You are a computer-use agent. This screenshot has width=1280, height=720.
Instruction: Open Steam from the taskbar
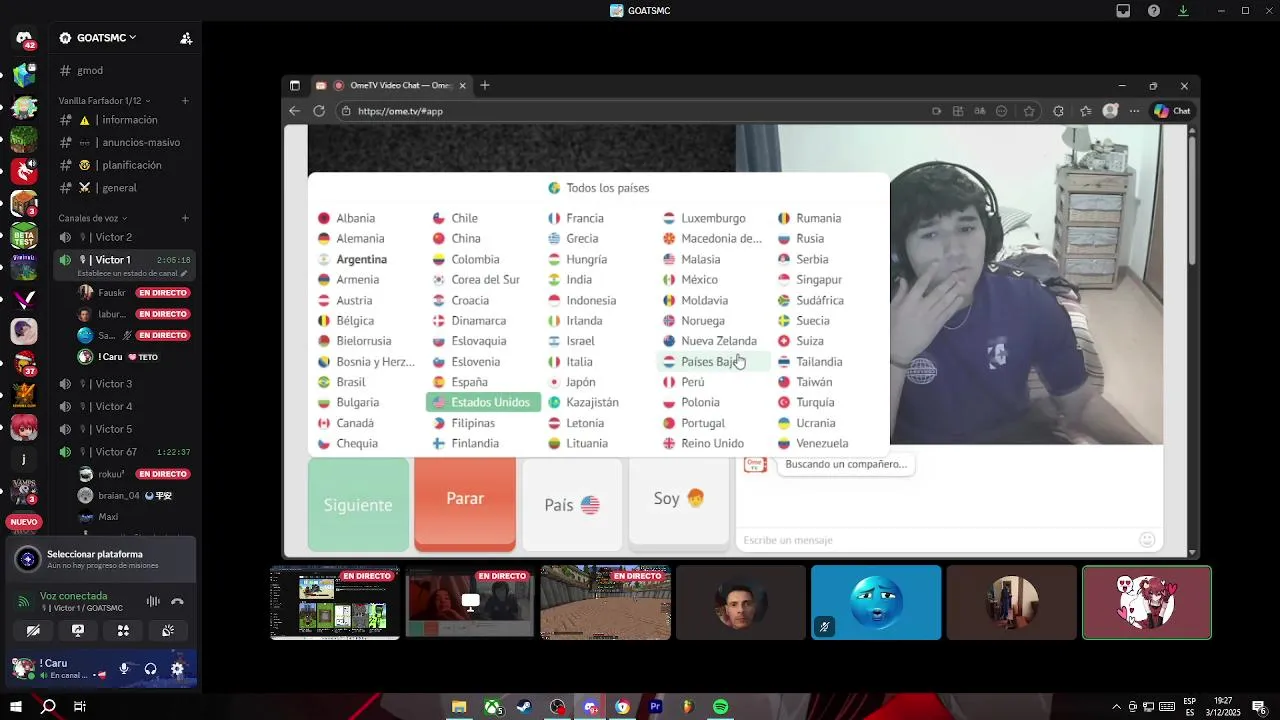click(524, 707)
